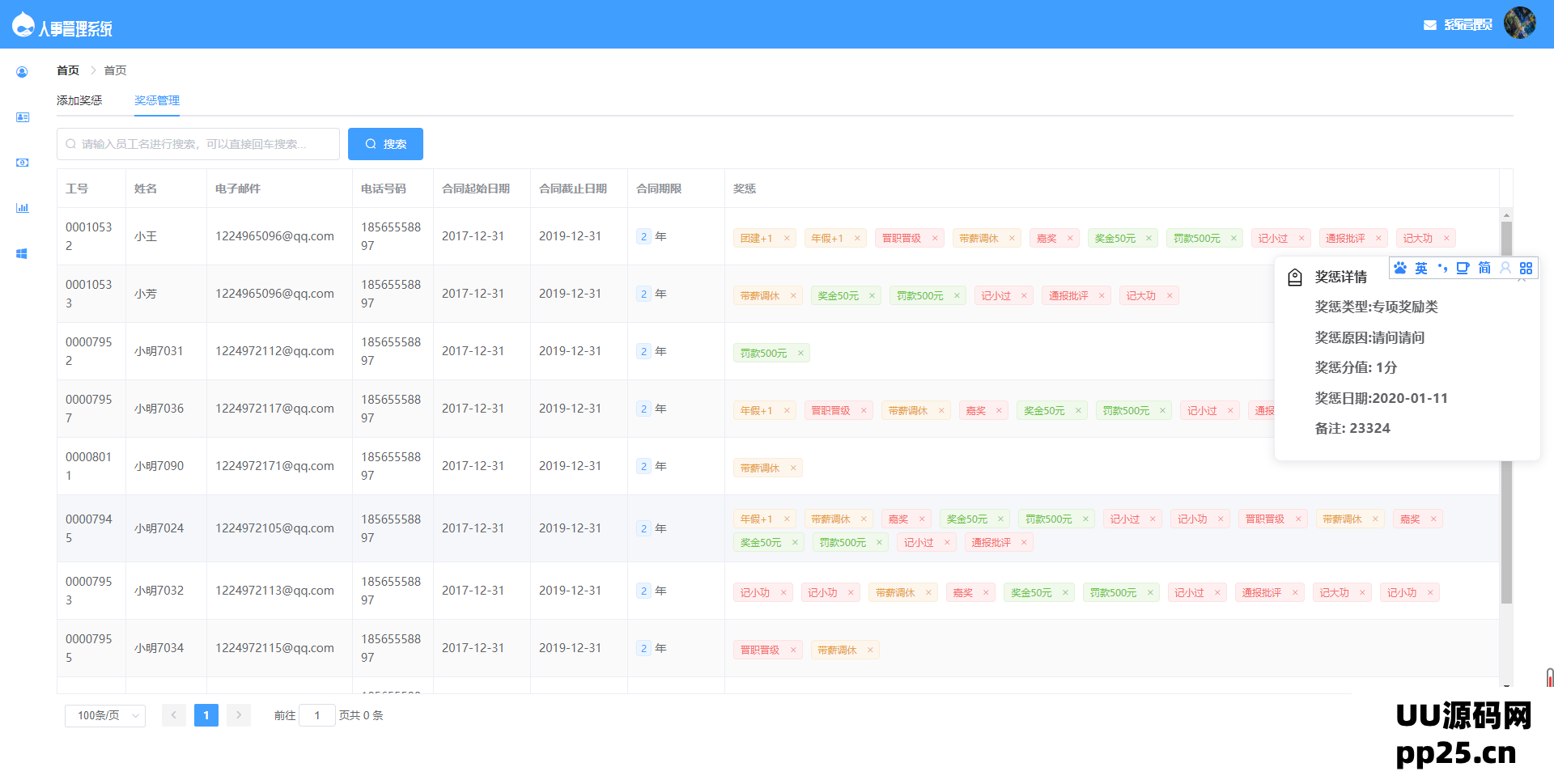Click the ID card sidebar icon

point(22,117)
